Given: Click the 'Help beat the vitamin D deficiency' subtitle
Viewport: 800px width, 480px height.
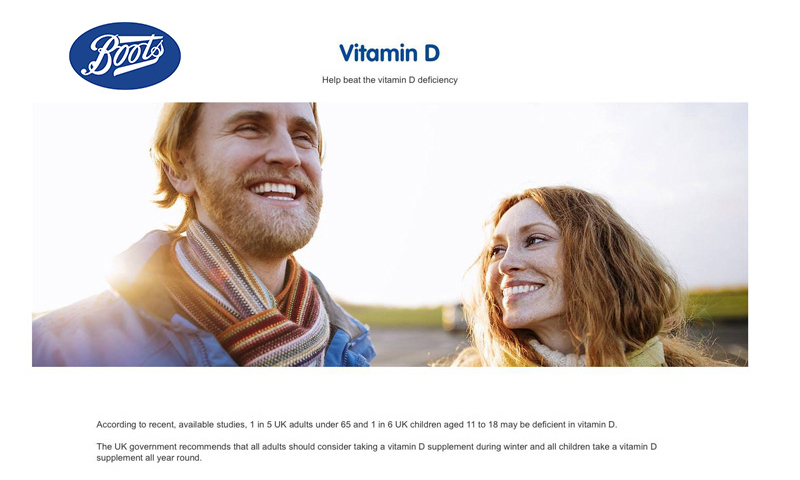Looking at the screenshot, I should click(x=390, y=80).
